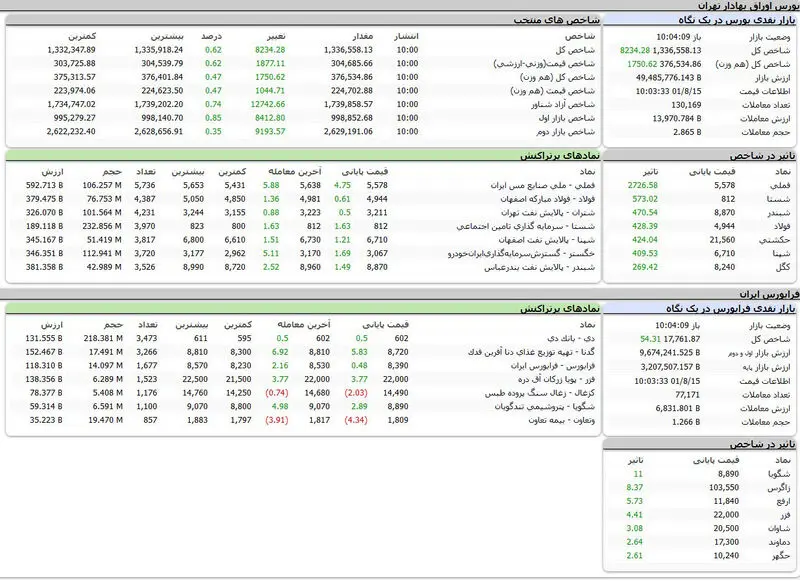The image size is (800, 581).
Task: Click 'فزر' in Farabourse index impact list
Action: click(x=785, y=515)
